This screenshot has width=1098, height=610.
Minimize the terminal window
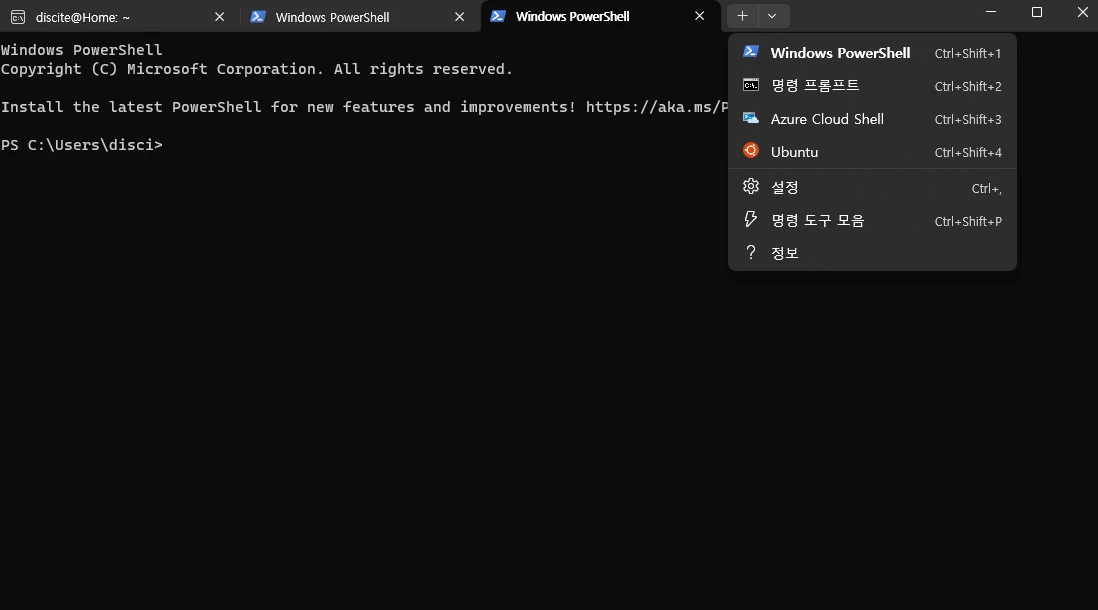click(x=991, y=12)
